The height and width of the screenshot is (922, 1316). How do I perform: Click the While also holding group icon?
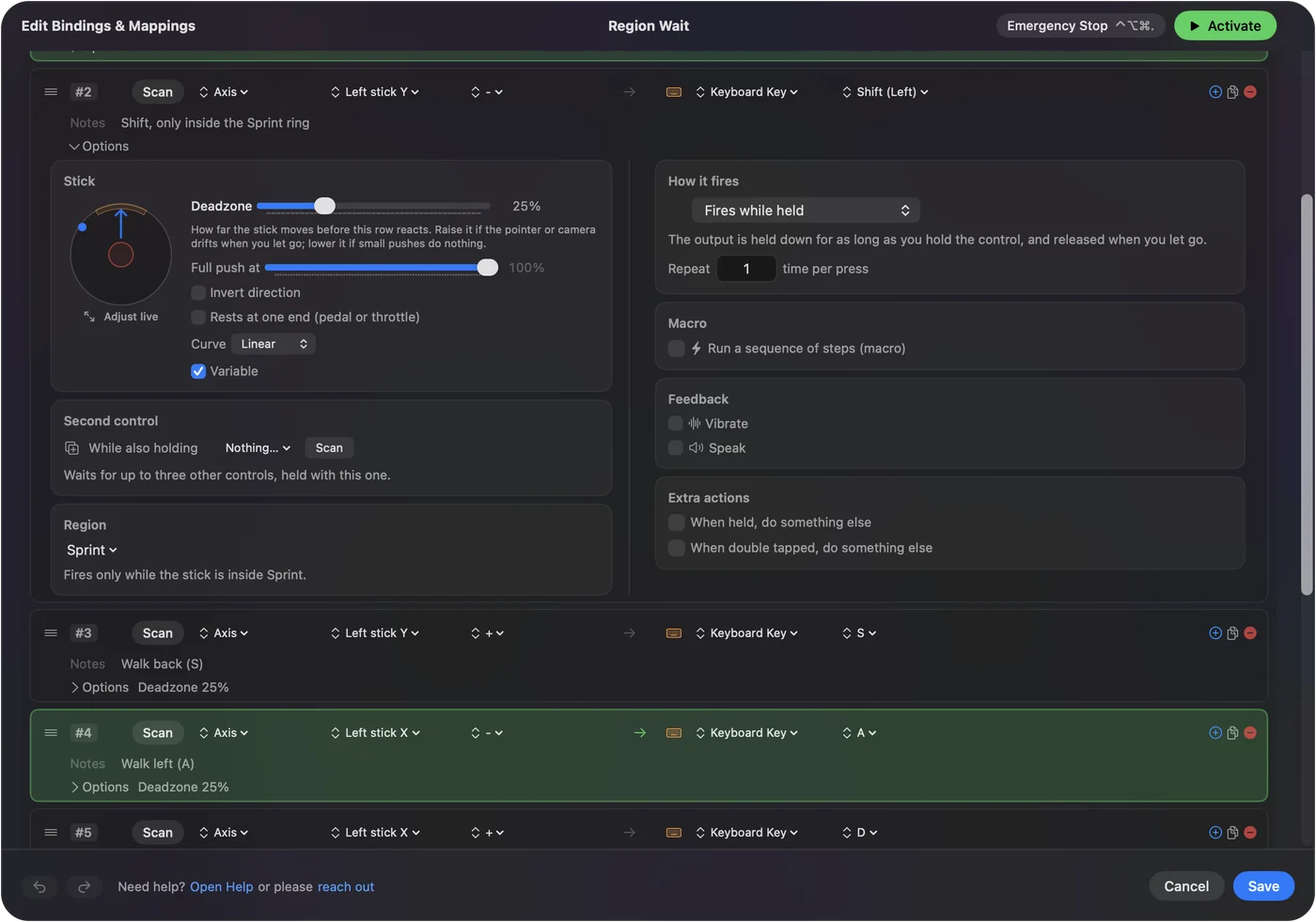coord(71,448)
